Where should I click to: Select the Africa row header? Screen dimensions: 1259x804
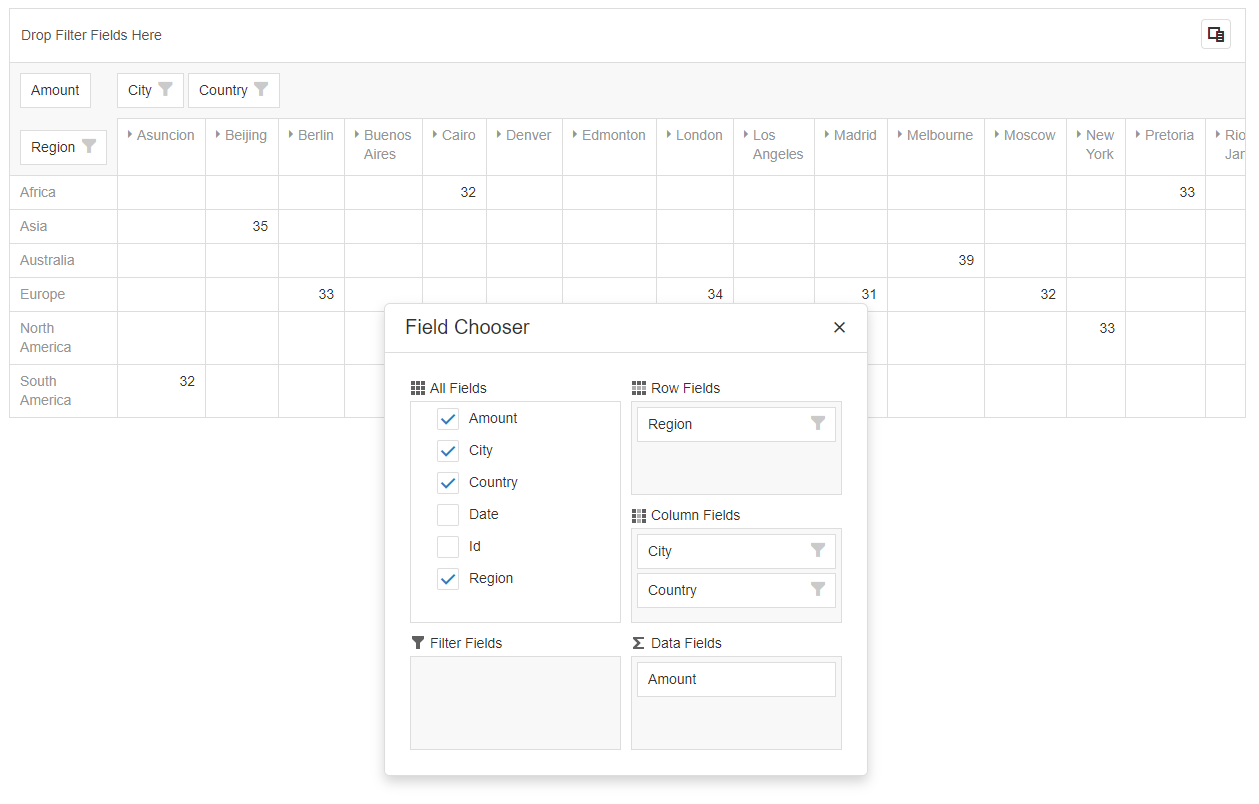coord(37,192)
